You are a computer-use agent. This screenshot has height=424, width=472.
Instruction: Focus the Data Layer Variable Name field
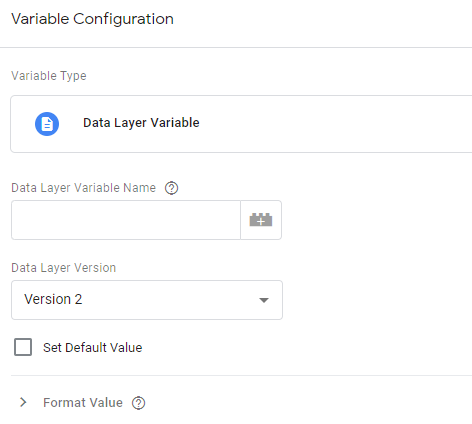click(126, 220)
